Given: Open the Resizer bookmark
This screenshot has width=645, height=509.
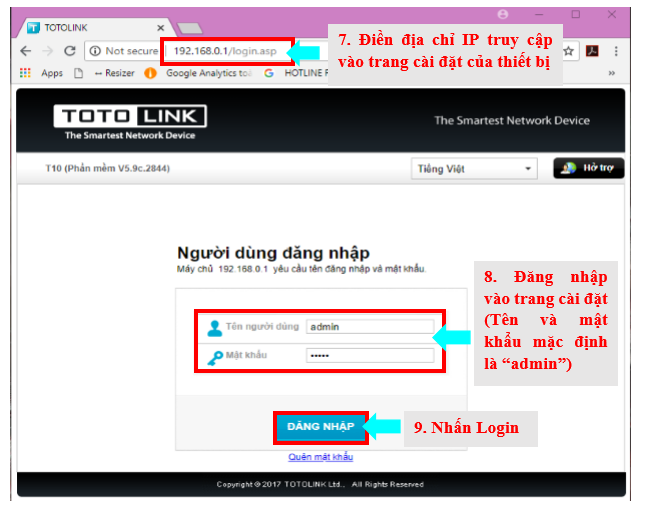Looking at the screenshot, I should coord(114,73).
